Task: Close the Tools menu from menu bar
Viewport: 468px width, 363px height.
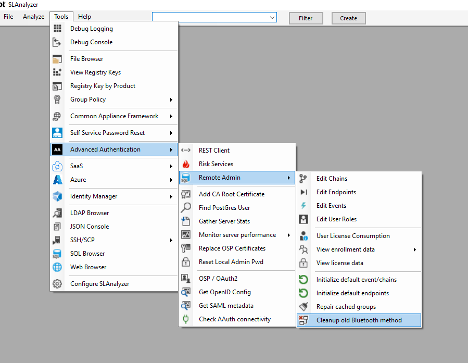Action: point(61,17)
